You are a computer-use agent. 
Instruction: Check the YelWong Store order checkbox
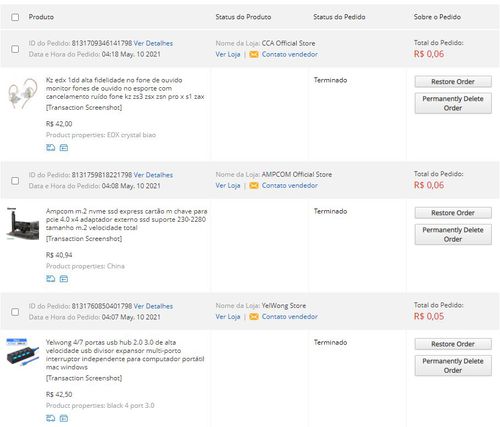coord(15,312)
